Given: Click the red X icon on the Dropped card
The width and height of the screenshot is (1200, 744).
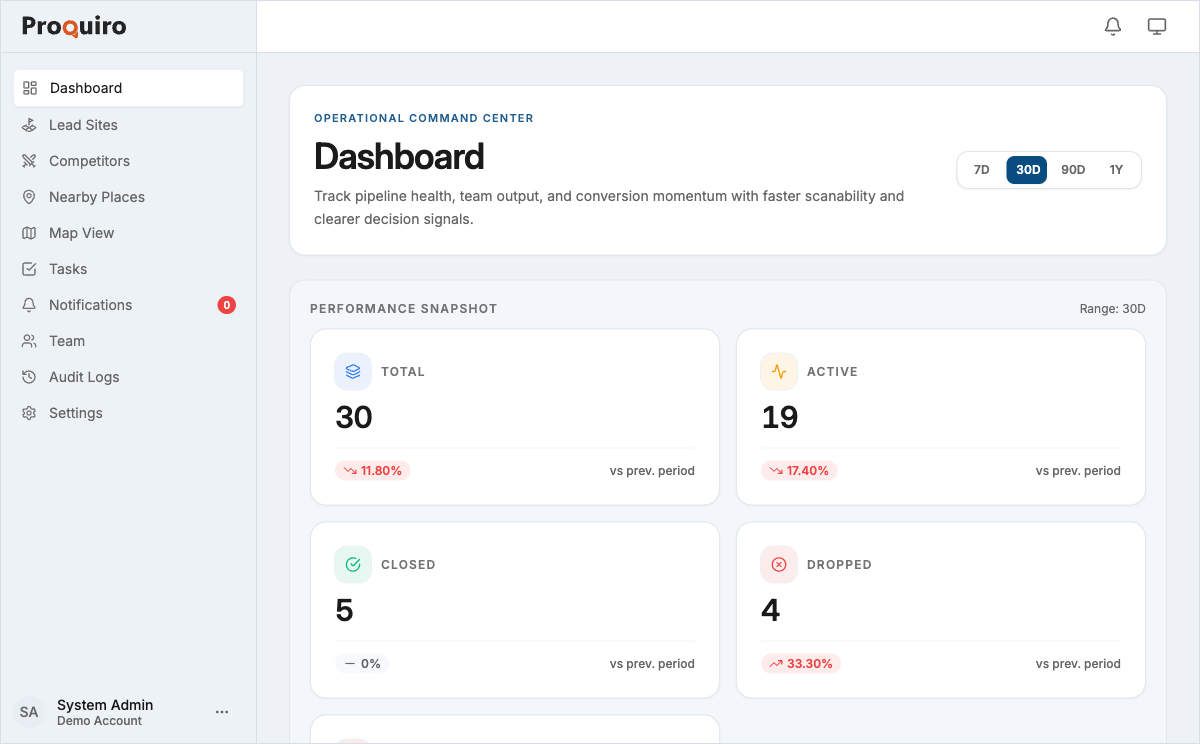Looking at the screenshot, I should point(778,564).
